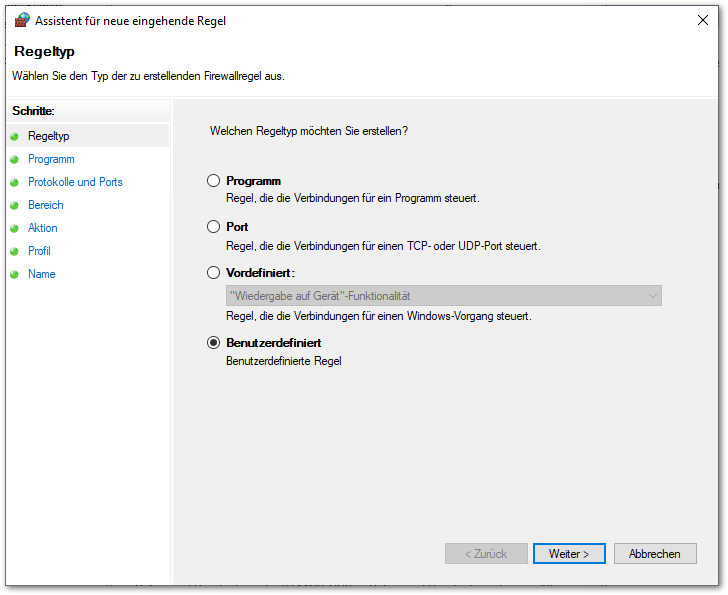Go to the Protokolle und Ports step
Screen dimensions: 728x595
click(75, 182)
